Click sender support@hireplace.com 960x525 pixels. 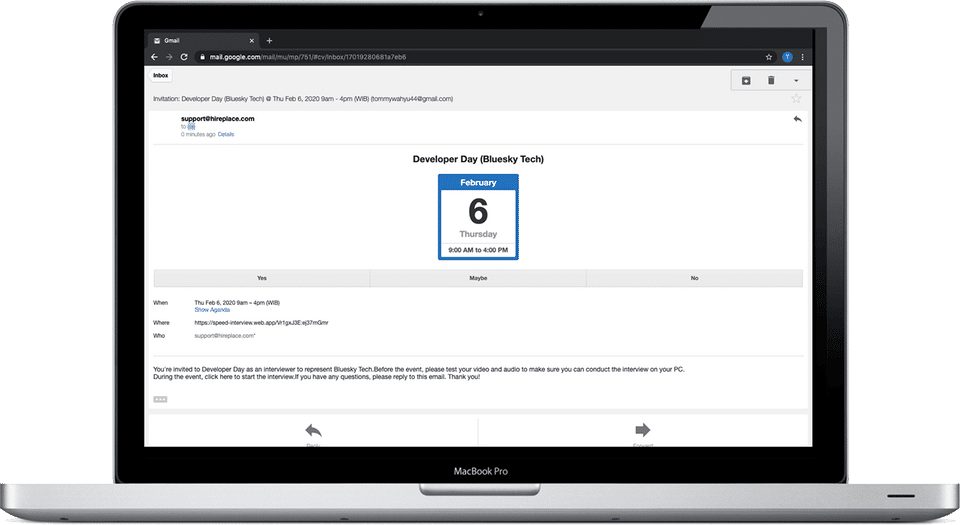point(217,119)
